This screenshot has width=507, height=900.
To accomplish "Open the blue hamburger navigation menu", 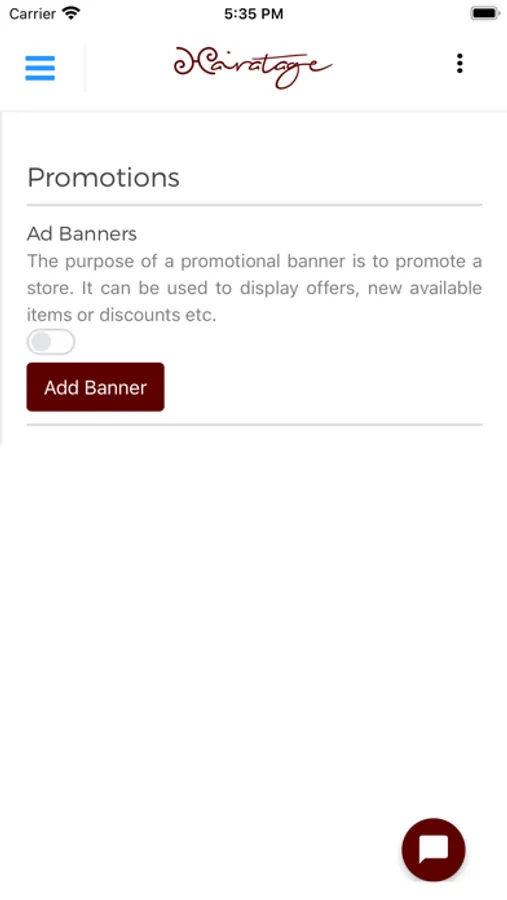I will pos(40,68).
